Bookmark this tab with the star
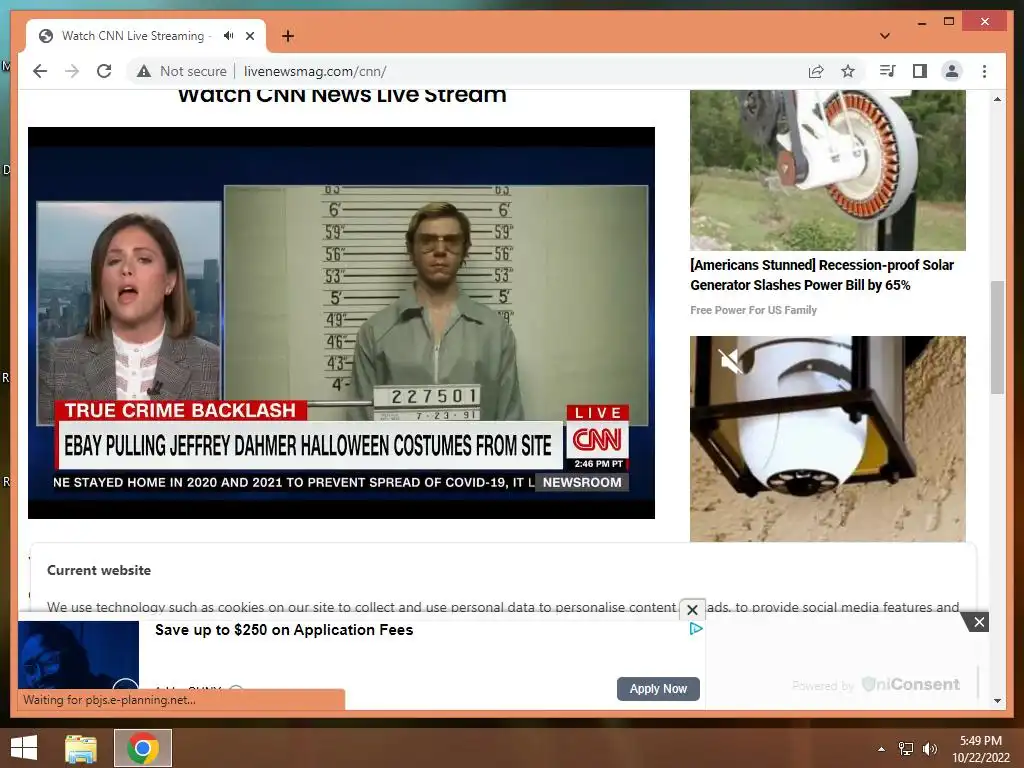Image resolution: width=1024 pixels, height=768 pixels. pyautogui.click(x=848, y=71)
